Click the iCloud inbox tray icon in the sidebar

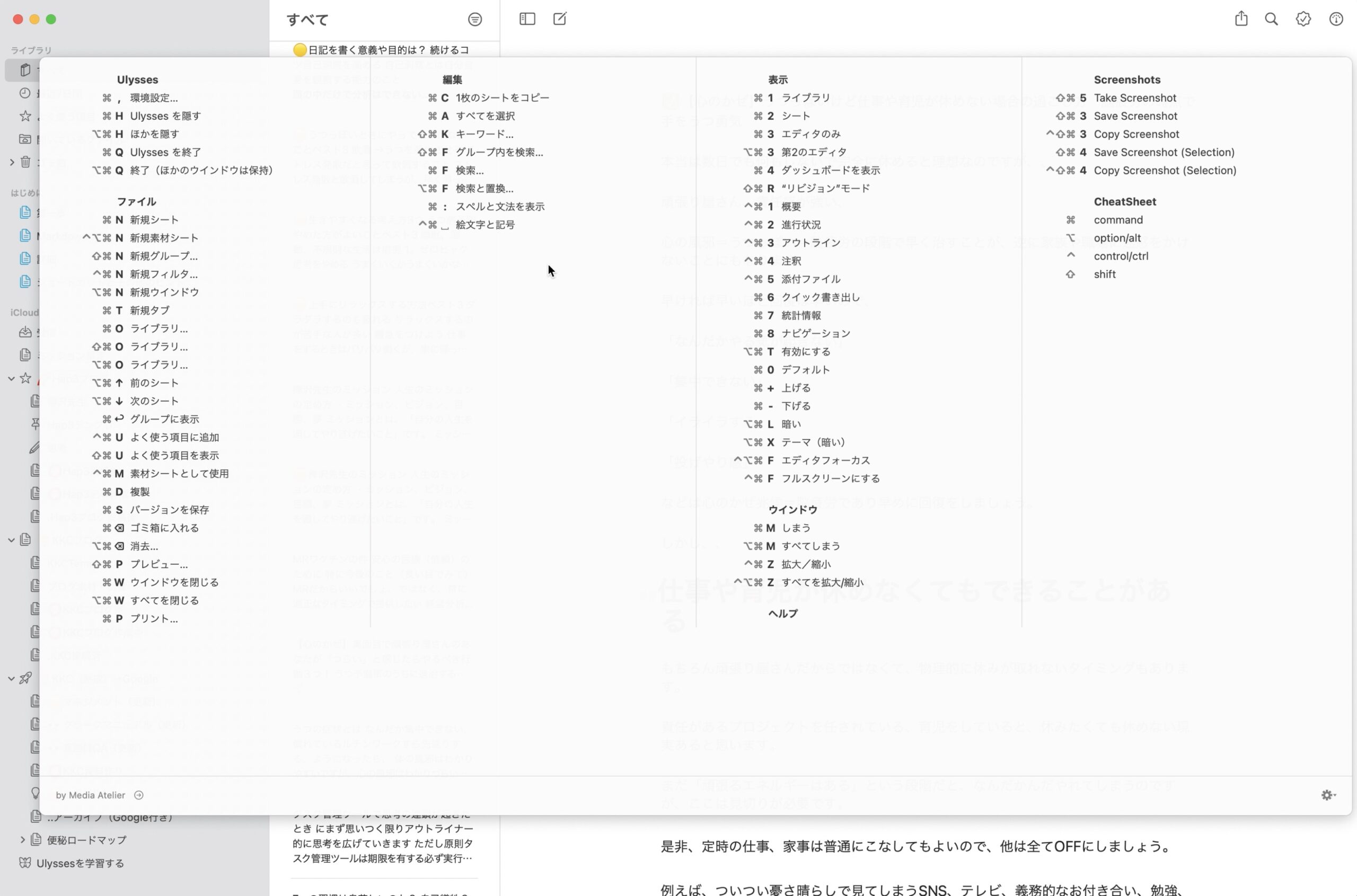point(25,332)
